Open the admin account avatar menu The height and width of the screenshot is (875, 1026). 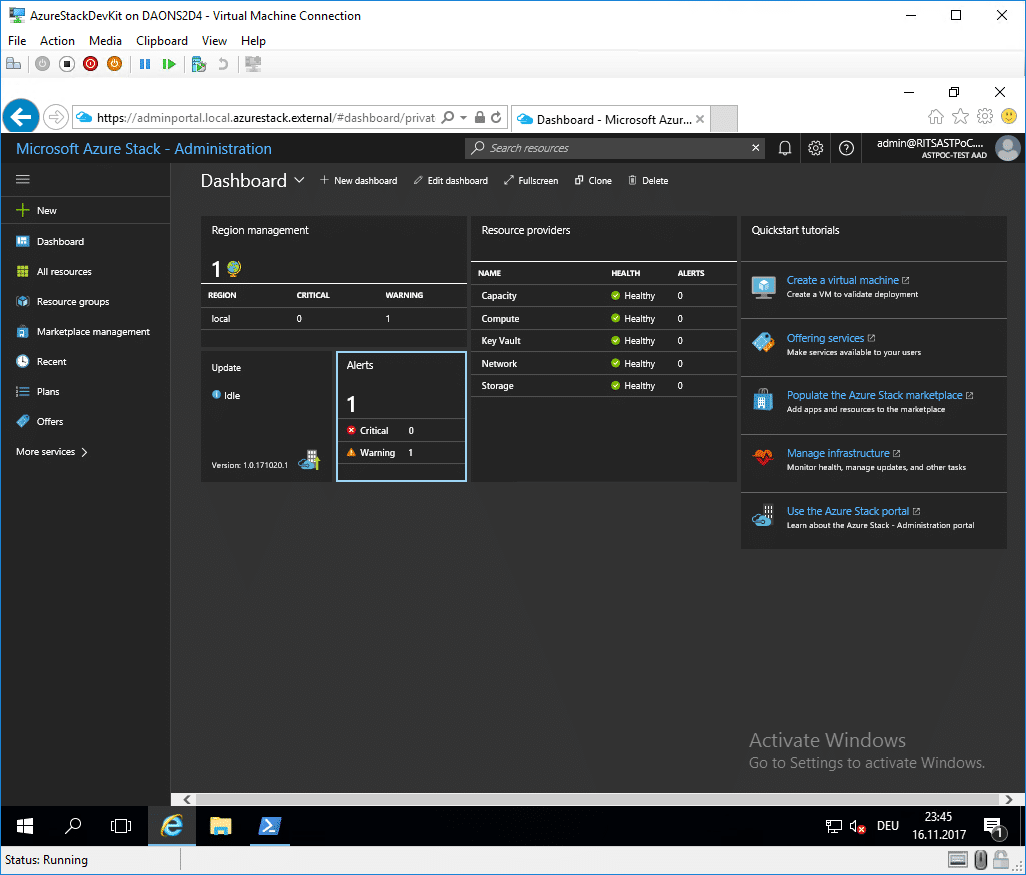click(x=1008, y=149)
